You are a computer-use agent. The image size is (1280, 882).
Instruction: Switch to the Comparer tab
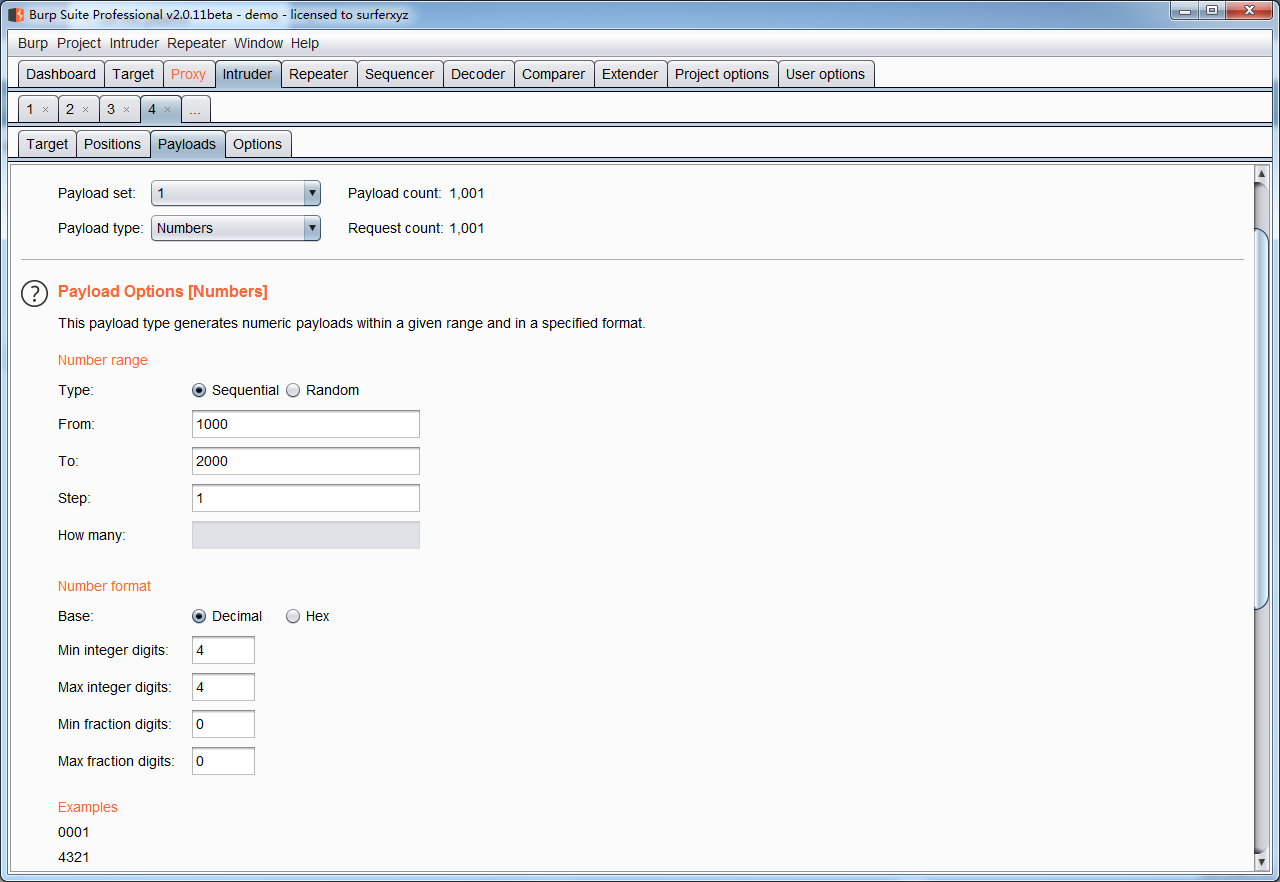coord(554,73)
